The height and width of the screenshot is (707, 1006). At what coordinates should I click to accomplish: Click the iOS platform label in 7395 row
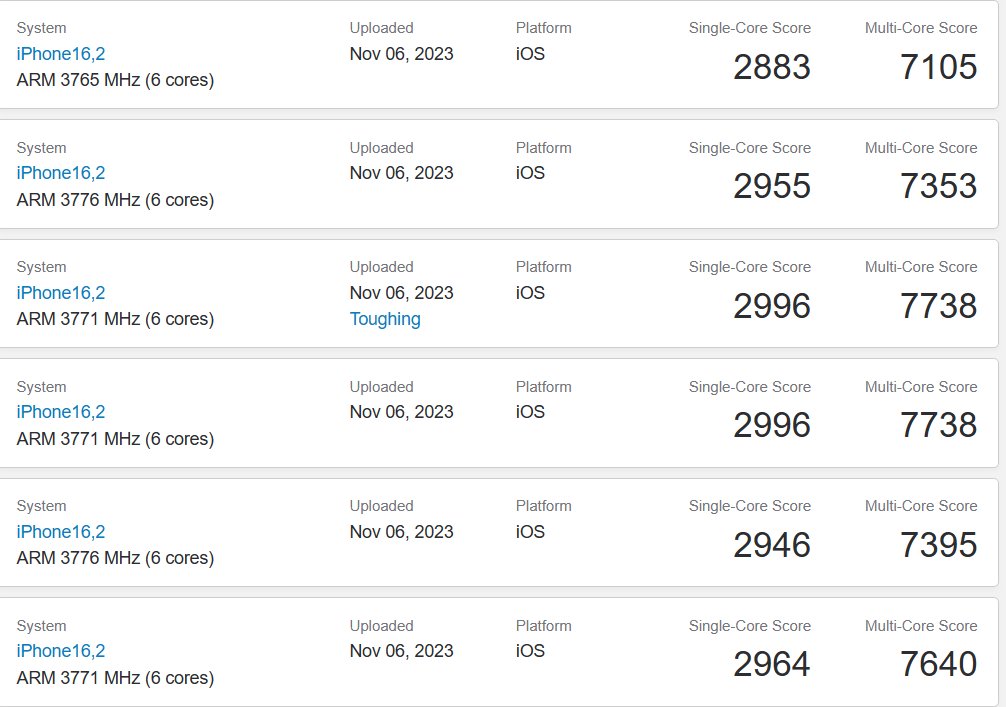[530, 531]
